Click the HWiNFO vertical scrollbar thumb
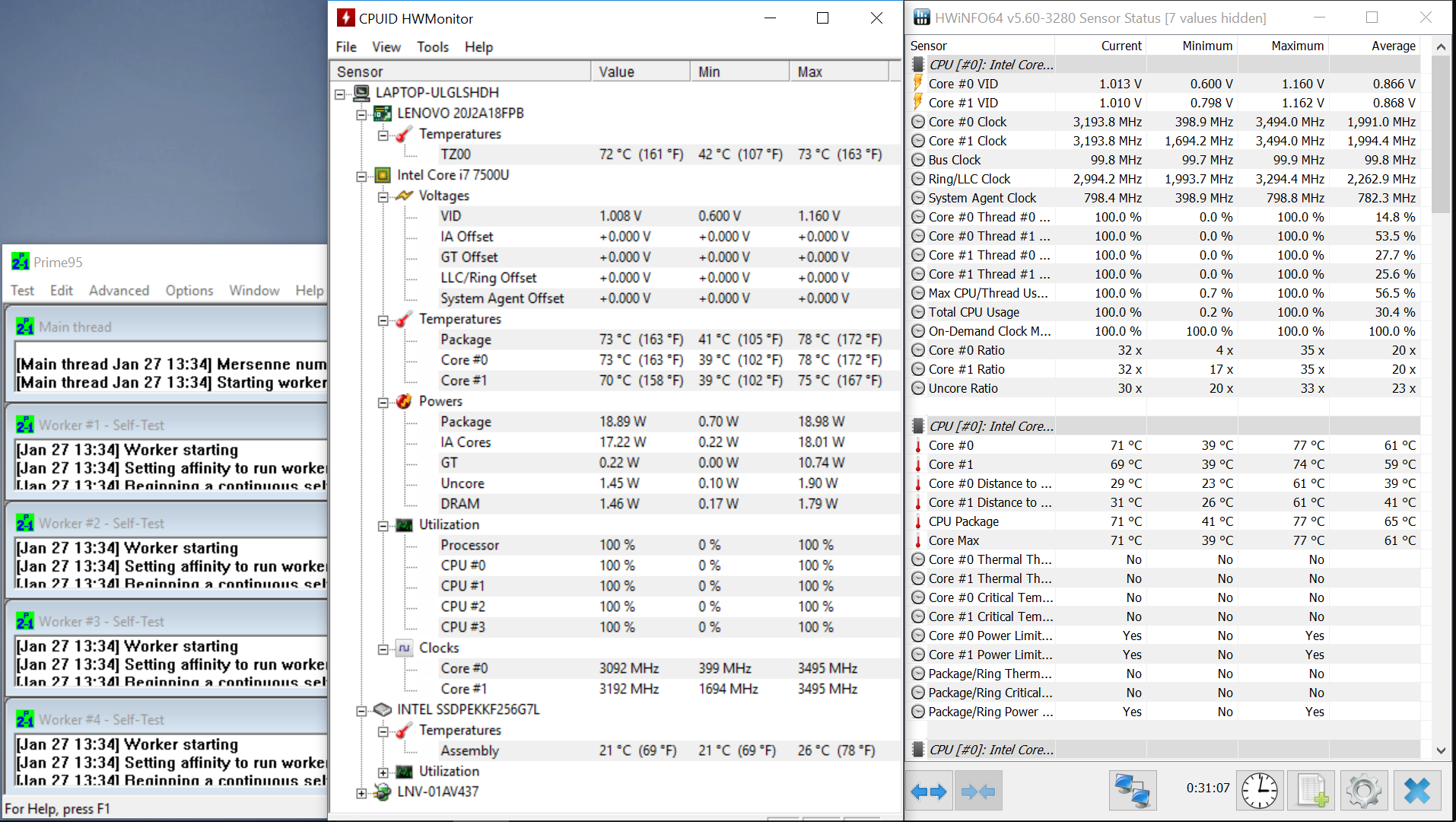This screenshot has width=1456, height=822. point(1441,134)
